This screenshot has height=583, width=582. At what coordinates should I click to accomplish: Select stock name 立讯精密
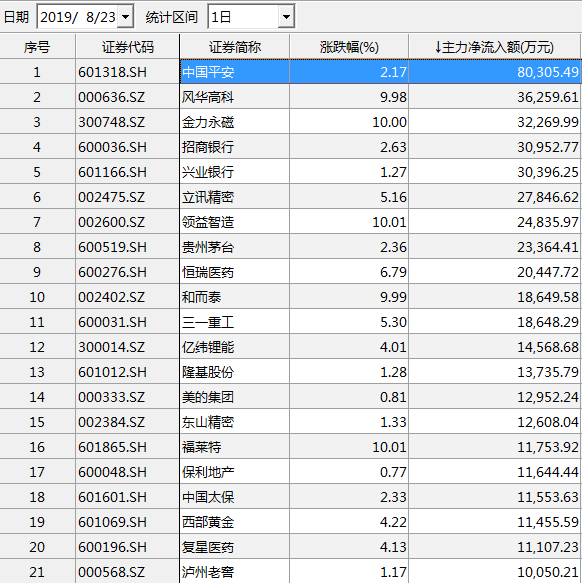(208, 197)
